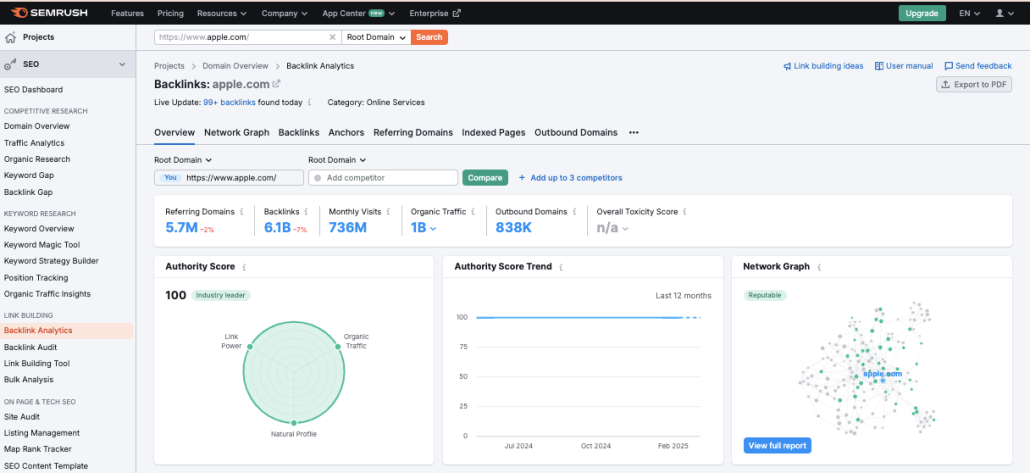Open the EN language selector

coord(970,13)
